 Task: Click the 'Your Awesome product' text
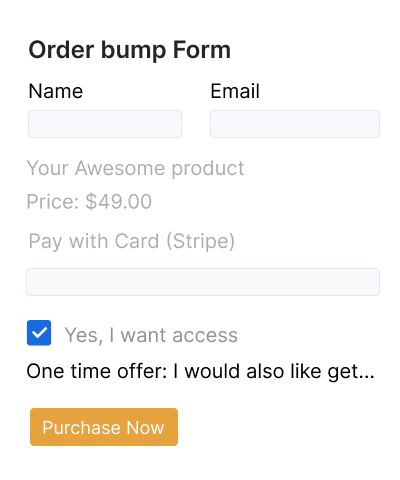click(135, 168)
